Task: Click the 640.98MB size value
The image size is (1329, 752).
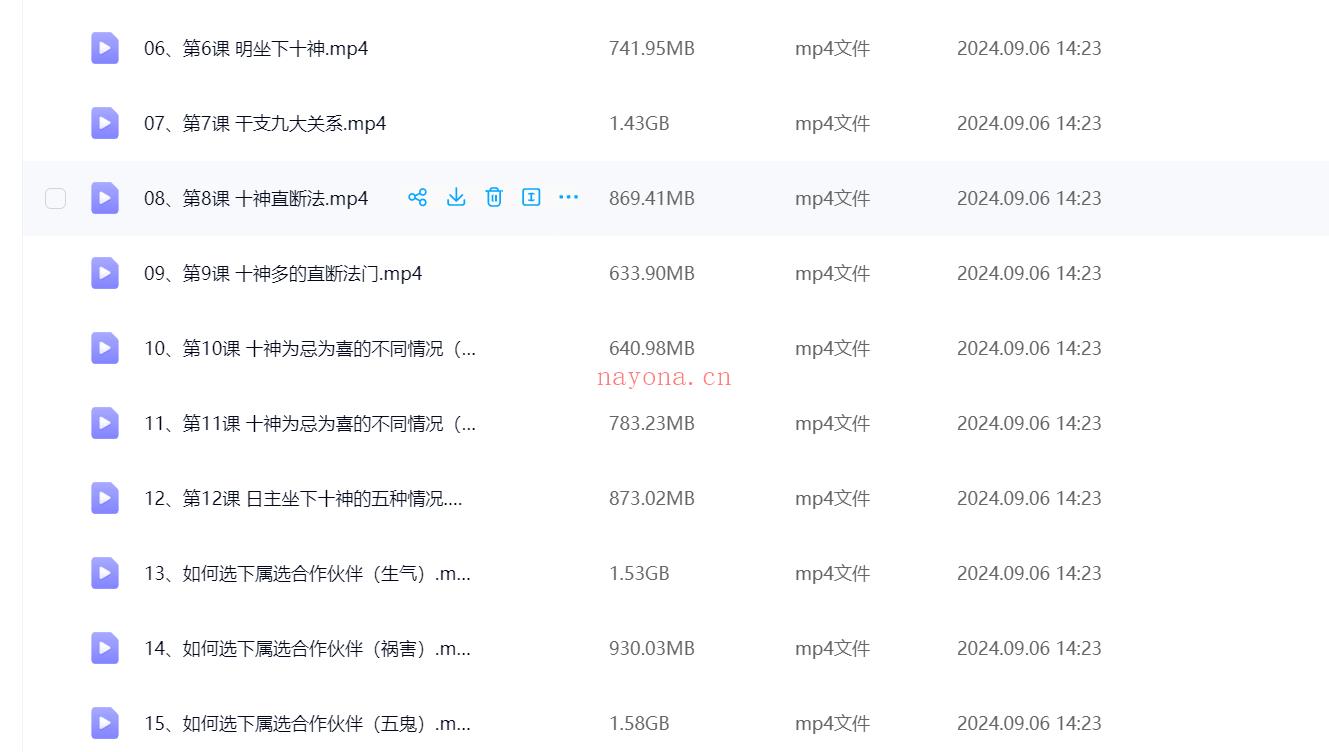Action: [652, 348]
